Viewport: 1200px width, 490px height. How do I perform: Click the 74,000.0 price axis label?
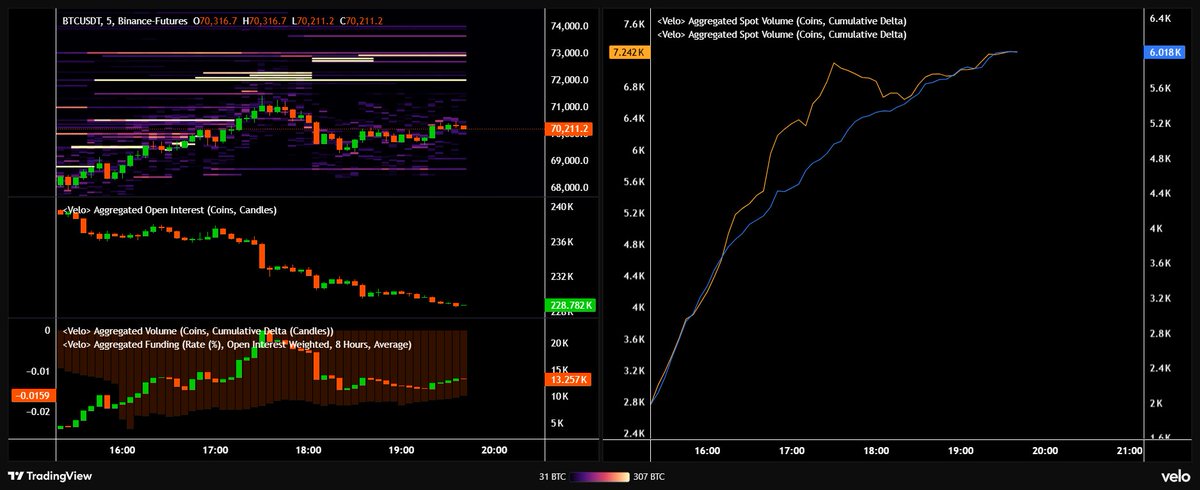pyautogui.click(x=570, y=26)
